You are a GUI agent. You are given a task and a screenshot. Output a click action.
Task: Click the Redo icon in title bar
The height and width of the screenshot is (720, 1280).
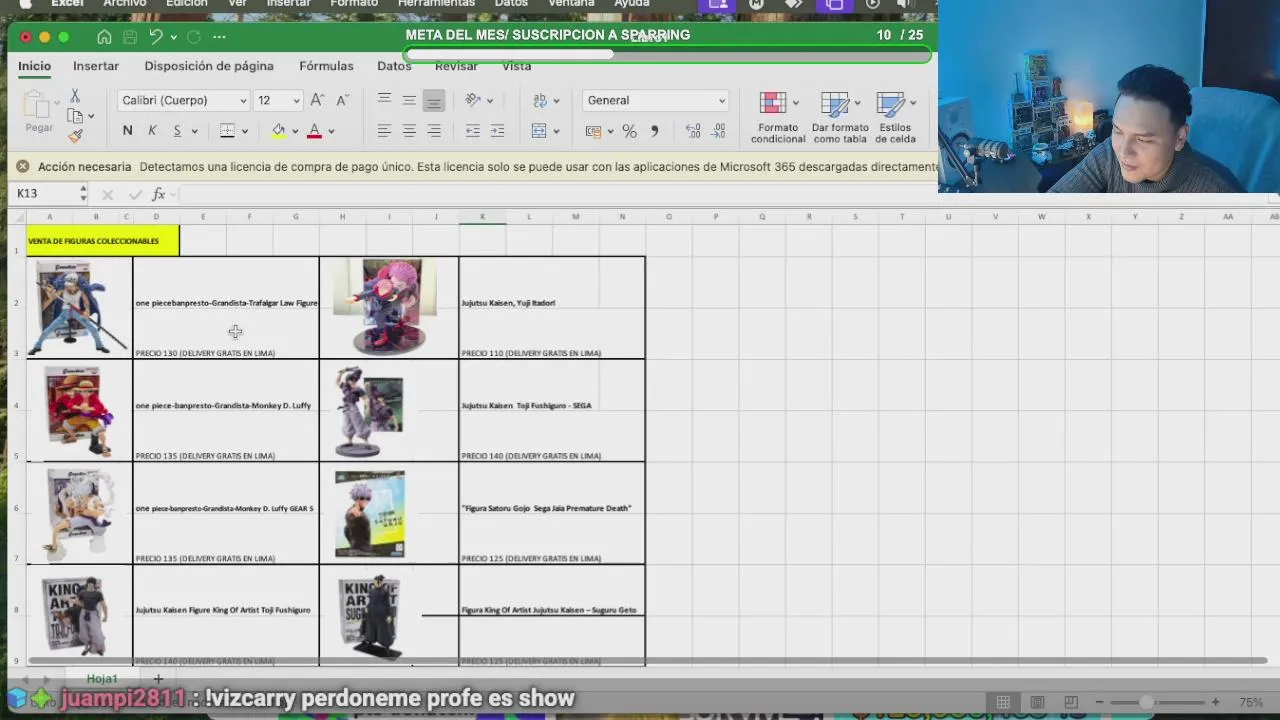tap(194, 37)
